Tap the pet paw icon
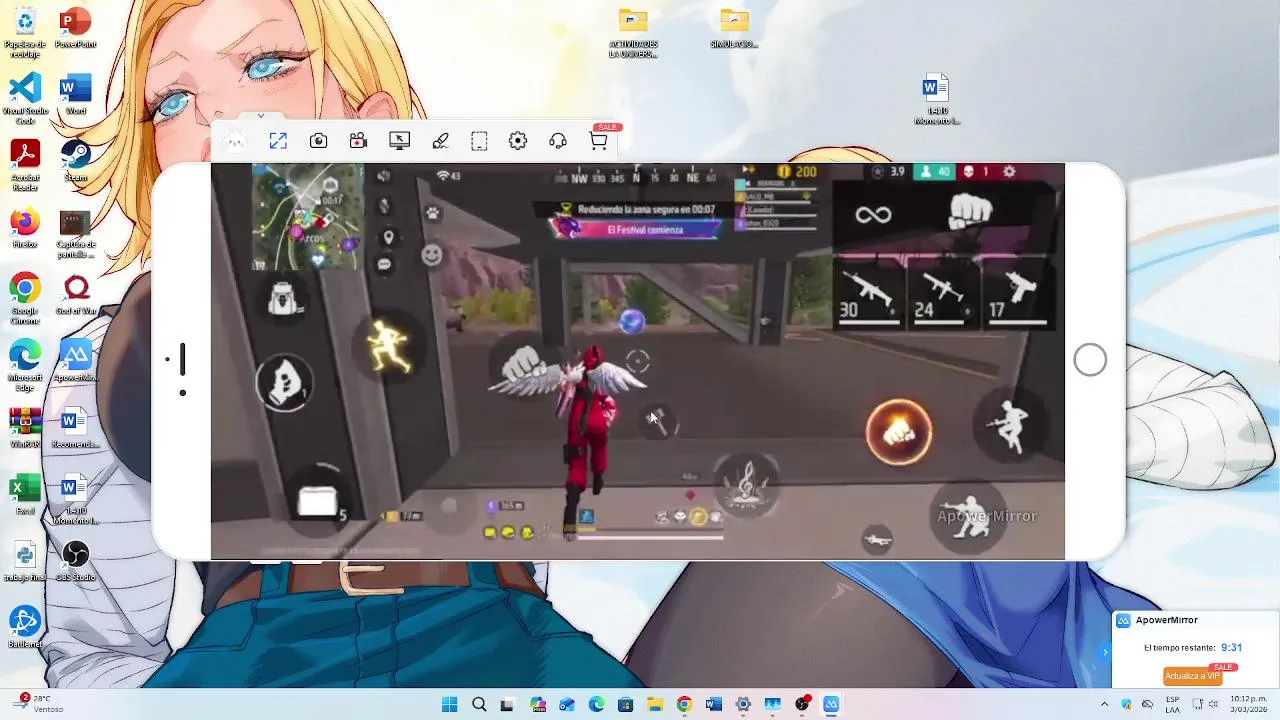 (432, 213)
